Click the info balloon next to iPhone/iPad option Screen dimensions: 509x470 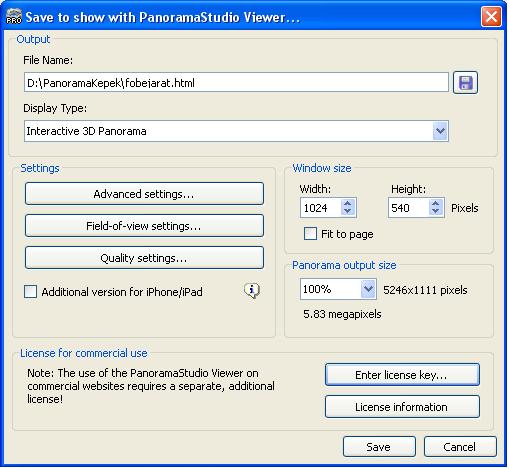pos(252,291)
